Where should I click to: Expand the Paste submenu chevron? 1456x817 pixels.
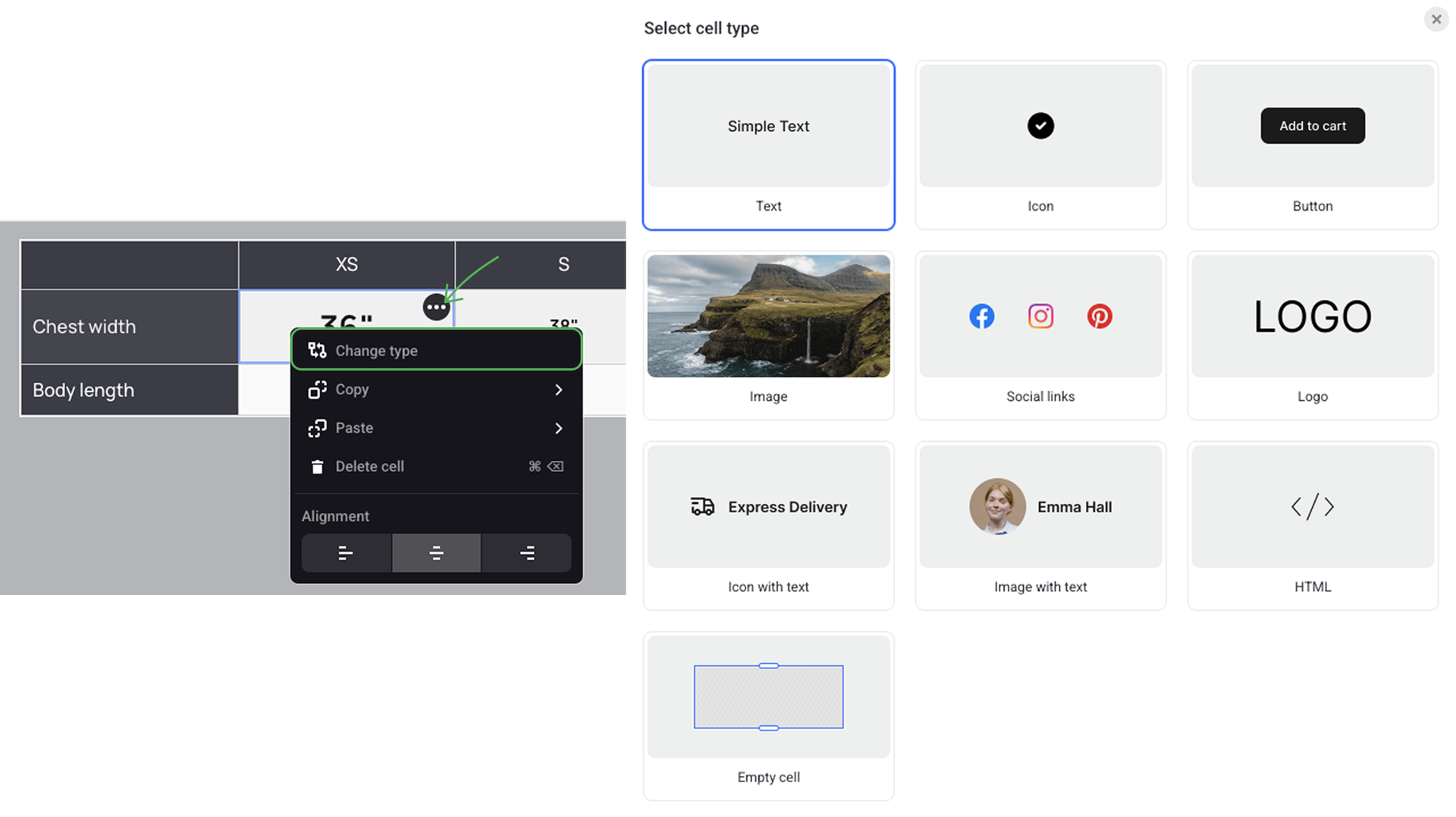[558, 428]
